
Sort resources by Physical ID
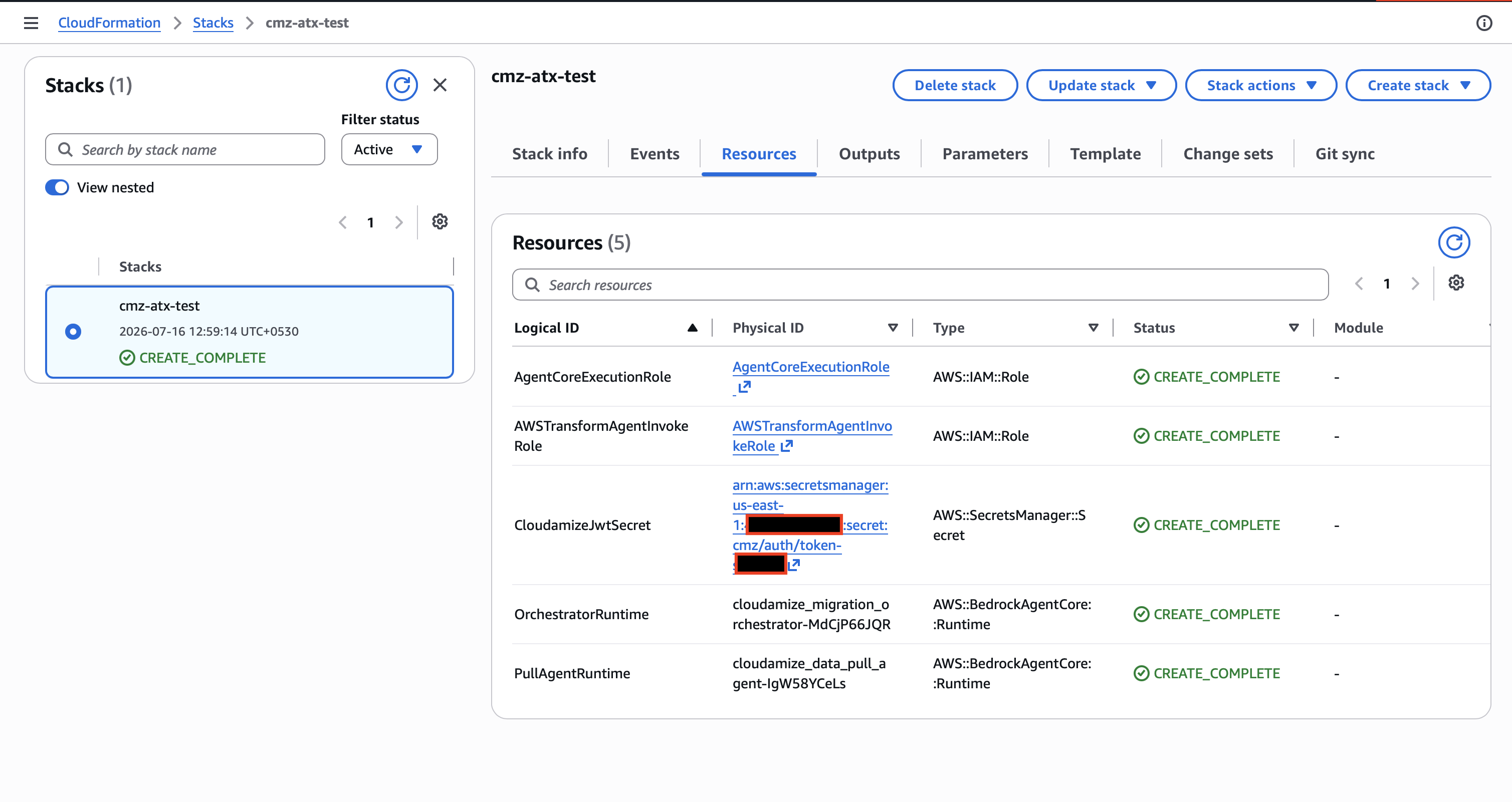[x=893, y=328]
